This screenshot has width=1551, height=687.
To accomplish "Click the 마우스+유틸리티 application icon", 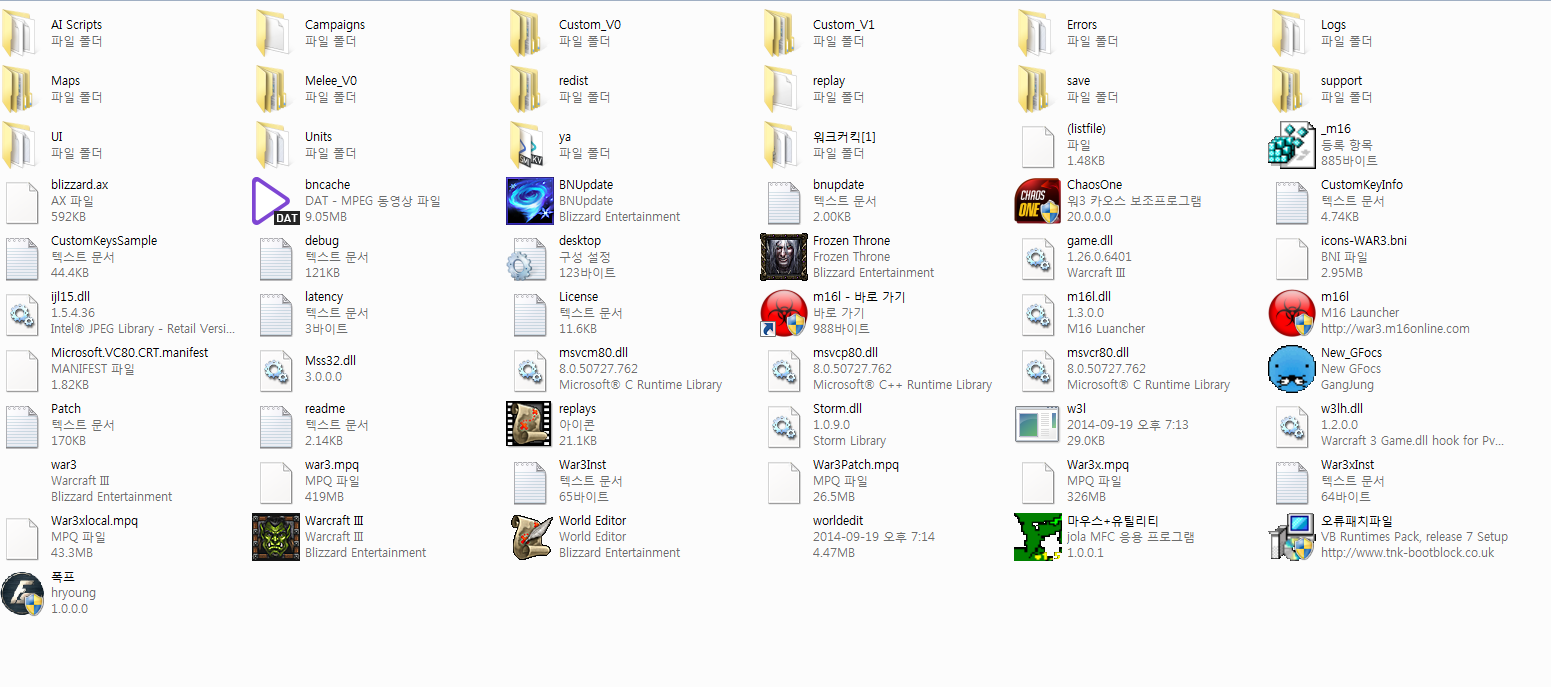I will (1037, 537).
